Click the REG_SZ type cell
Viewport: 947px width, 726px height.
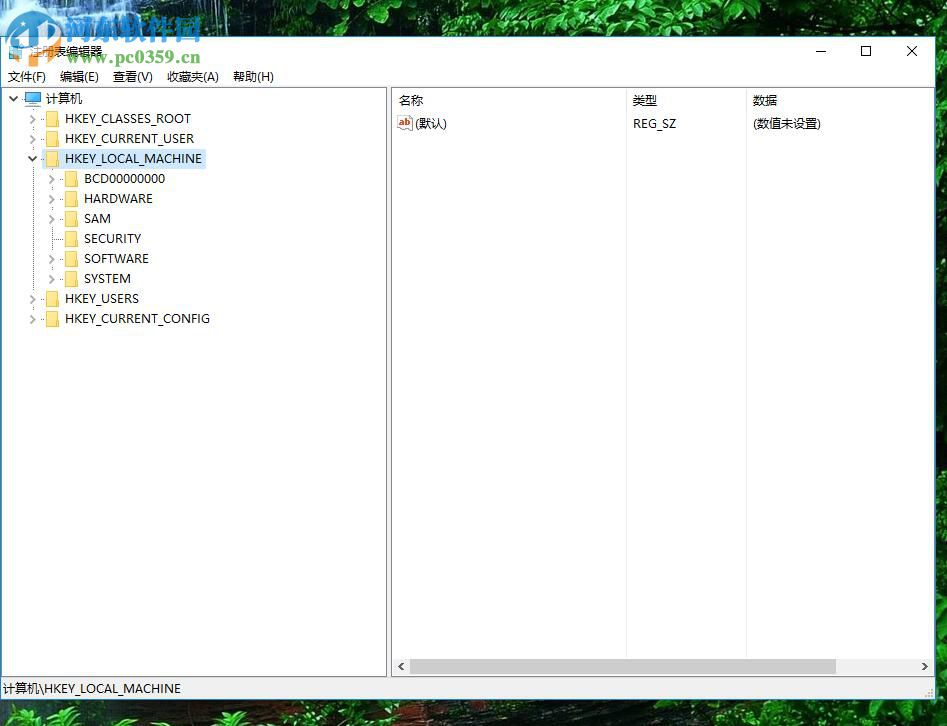655,123
